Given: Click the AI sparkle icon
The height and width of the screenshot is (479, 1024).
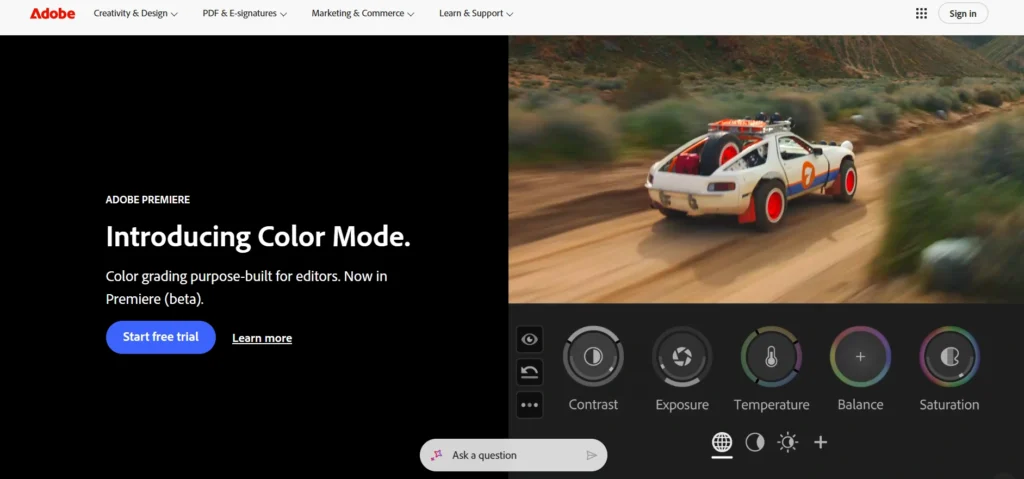Looking at the screenshot, I should (x=436, y=455).
